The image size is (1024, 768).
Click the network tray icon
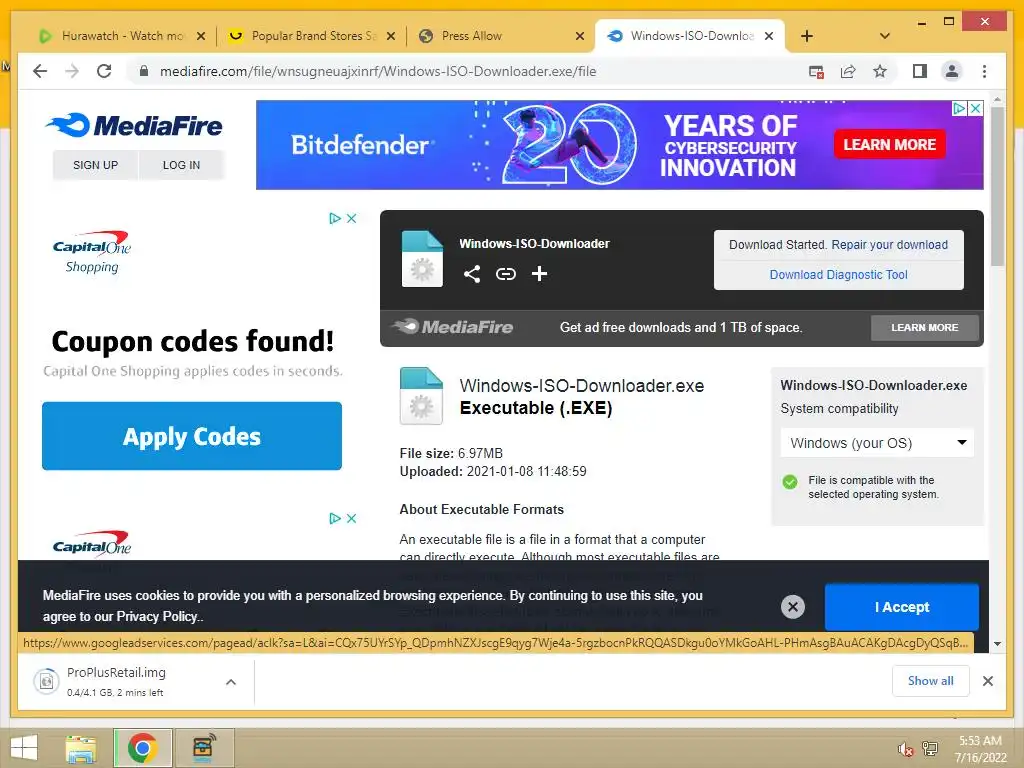(x=930, y=749)
